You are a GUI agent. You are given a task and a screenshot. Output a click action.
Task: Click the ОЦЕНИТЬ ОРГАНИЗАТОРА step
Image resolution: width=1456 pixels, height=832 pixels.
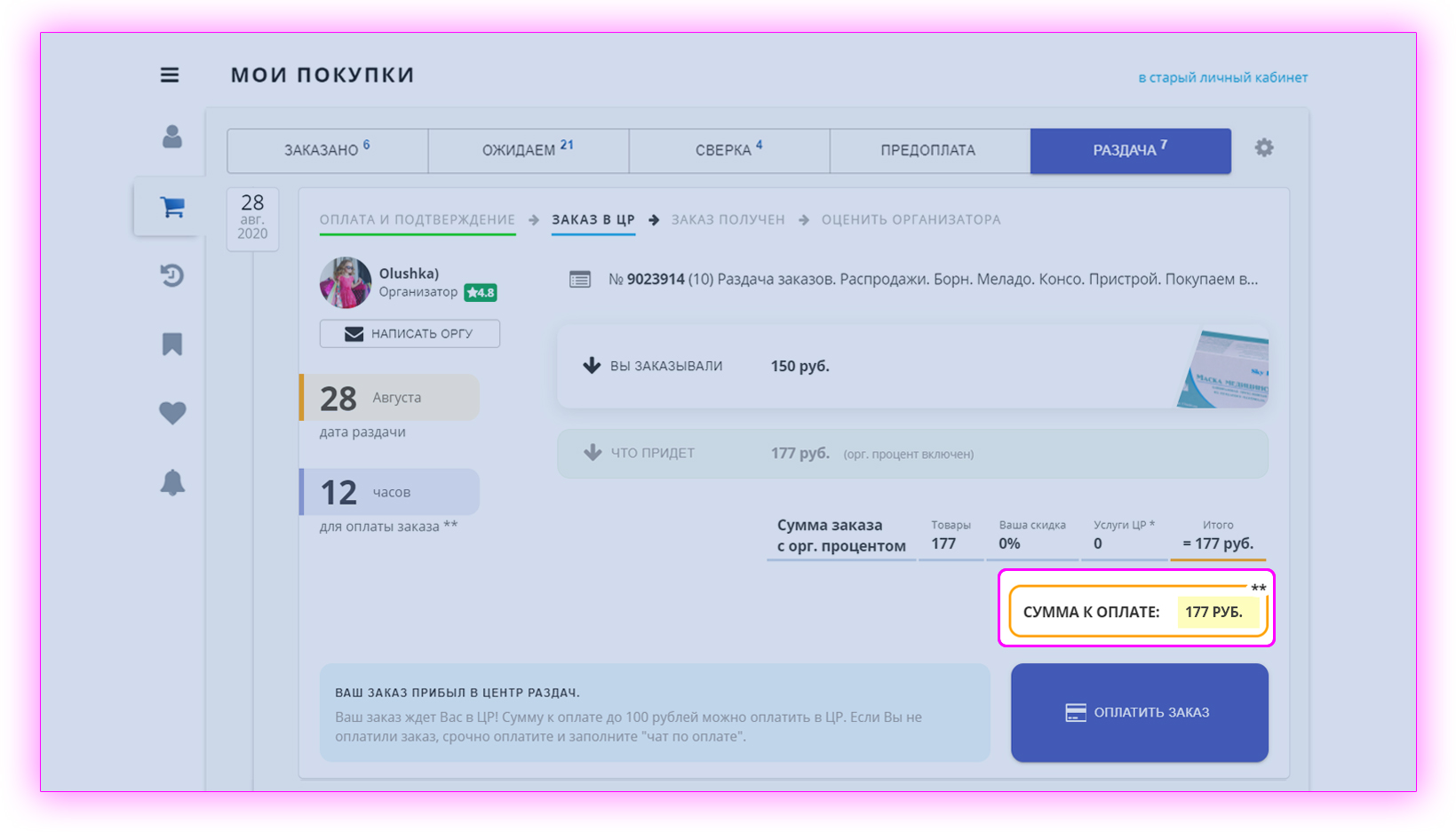click(911, 219)
